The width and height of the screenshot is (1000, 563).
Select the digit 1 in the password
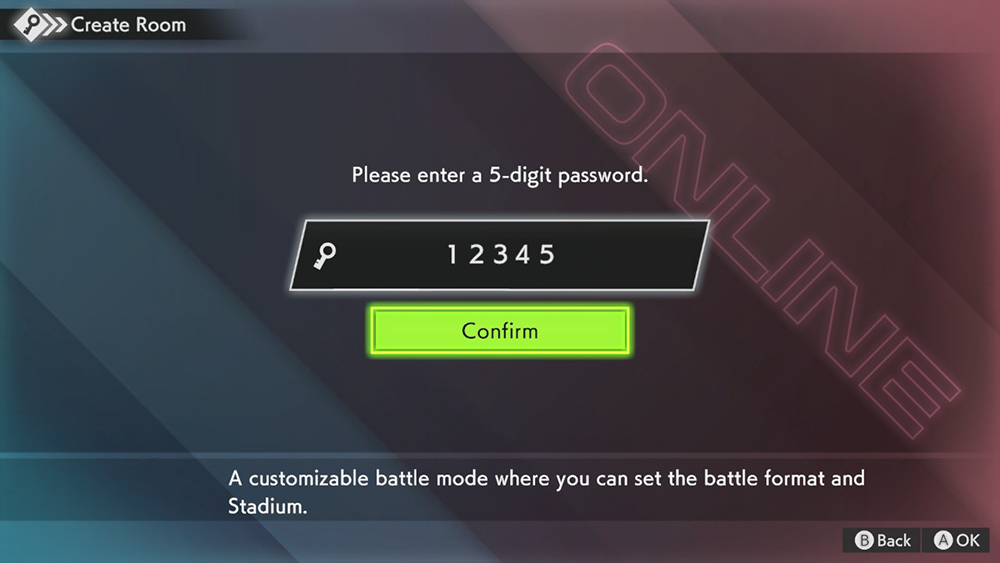[x=452, y=254]
